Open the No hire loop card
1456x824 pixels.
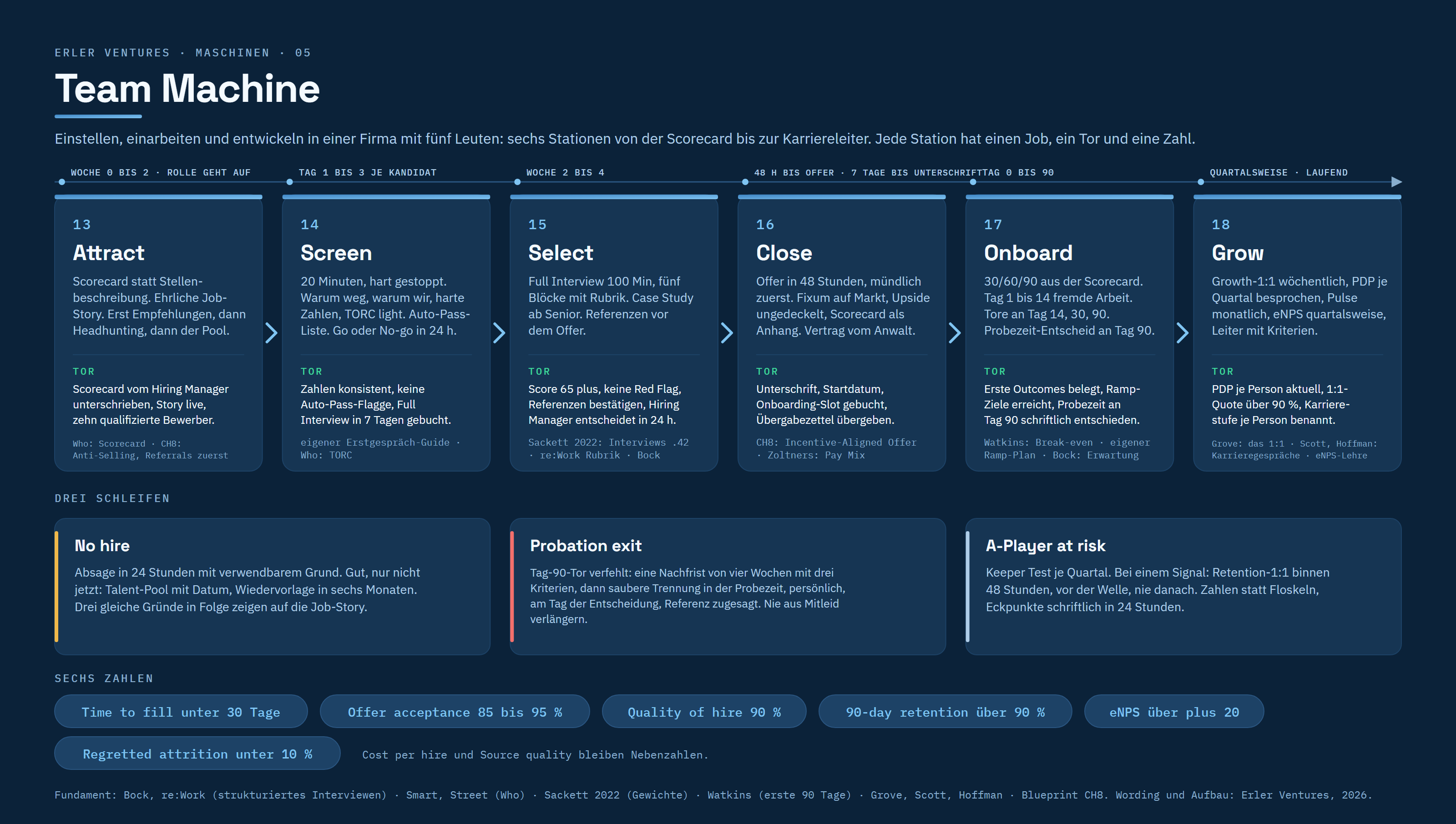[x=272, y=586]
